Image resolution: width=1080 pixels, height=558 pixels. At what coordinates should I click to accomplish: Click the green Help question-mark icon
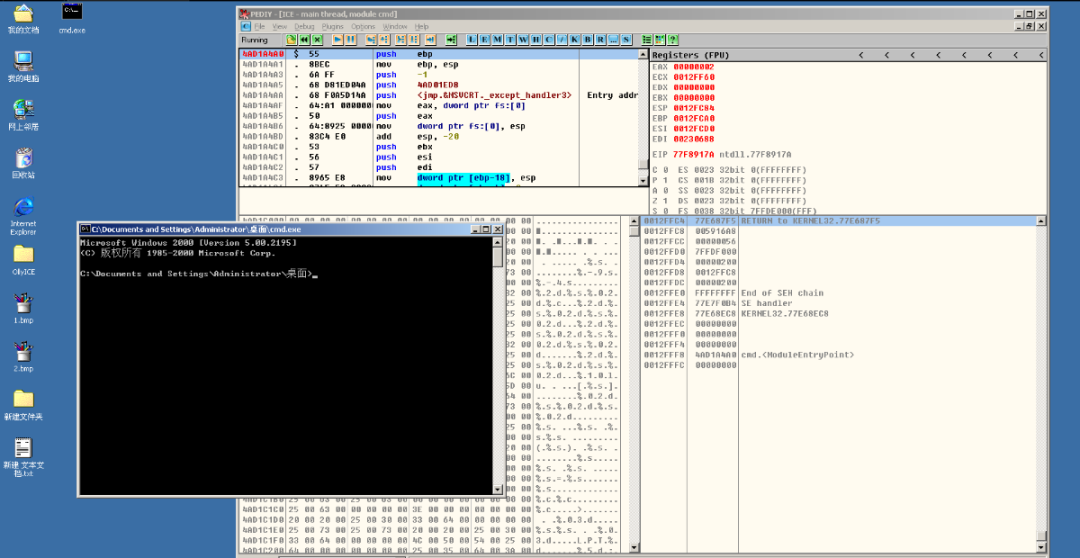pyautogui.click(x=672, y=39)
